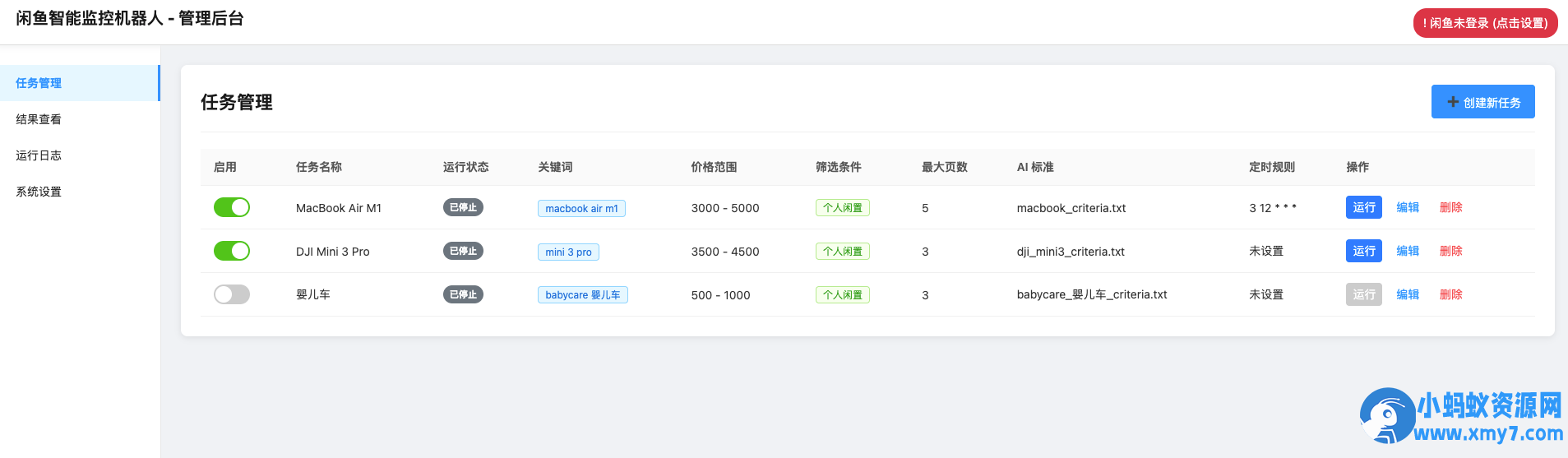Click the 创建新任务 plus button
This screenshot has width=1568, height=458.
point(1482,102)
